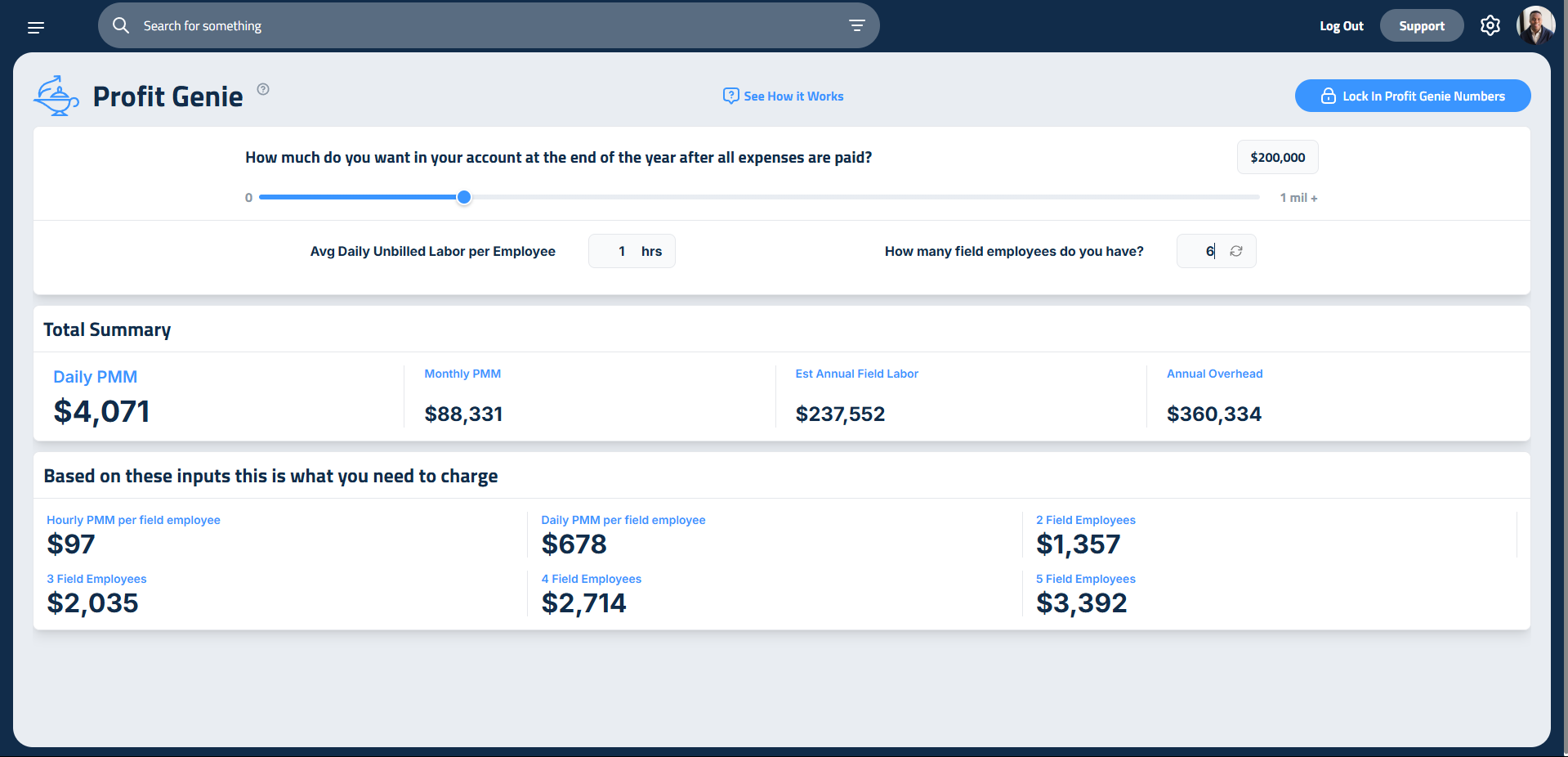Click help icon next to Profit Genie
The image size is (1568, 757).
[x=263, y=89]
